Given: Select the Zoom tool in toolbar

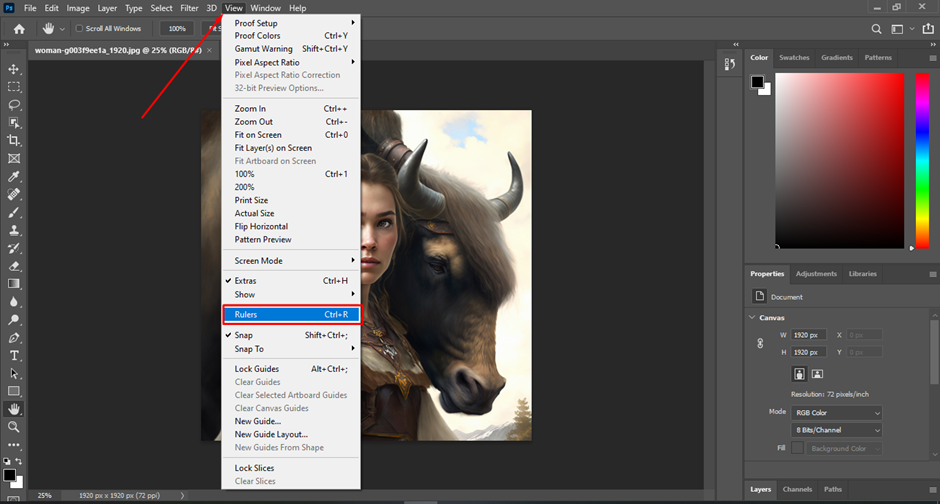Looking at the screenshot, I should (x=14, y=427).
